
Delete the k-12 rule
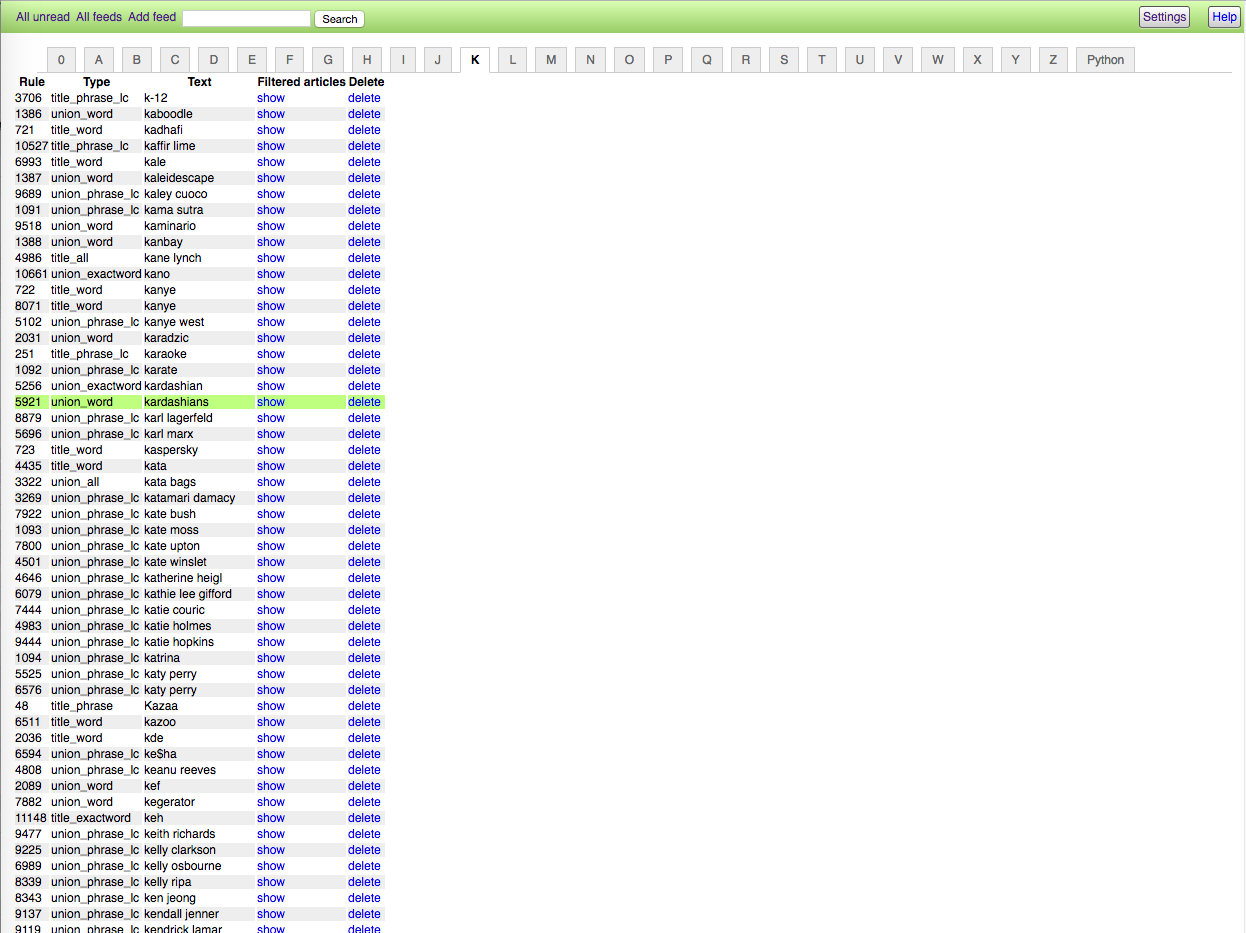point(364,98)
